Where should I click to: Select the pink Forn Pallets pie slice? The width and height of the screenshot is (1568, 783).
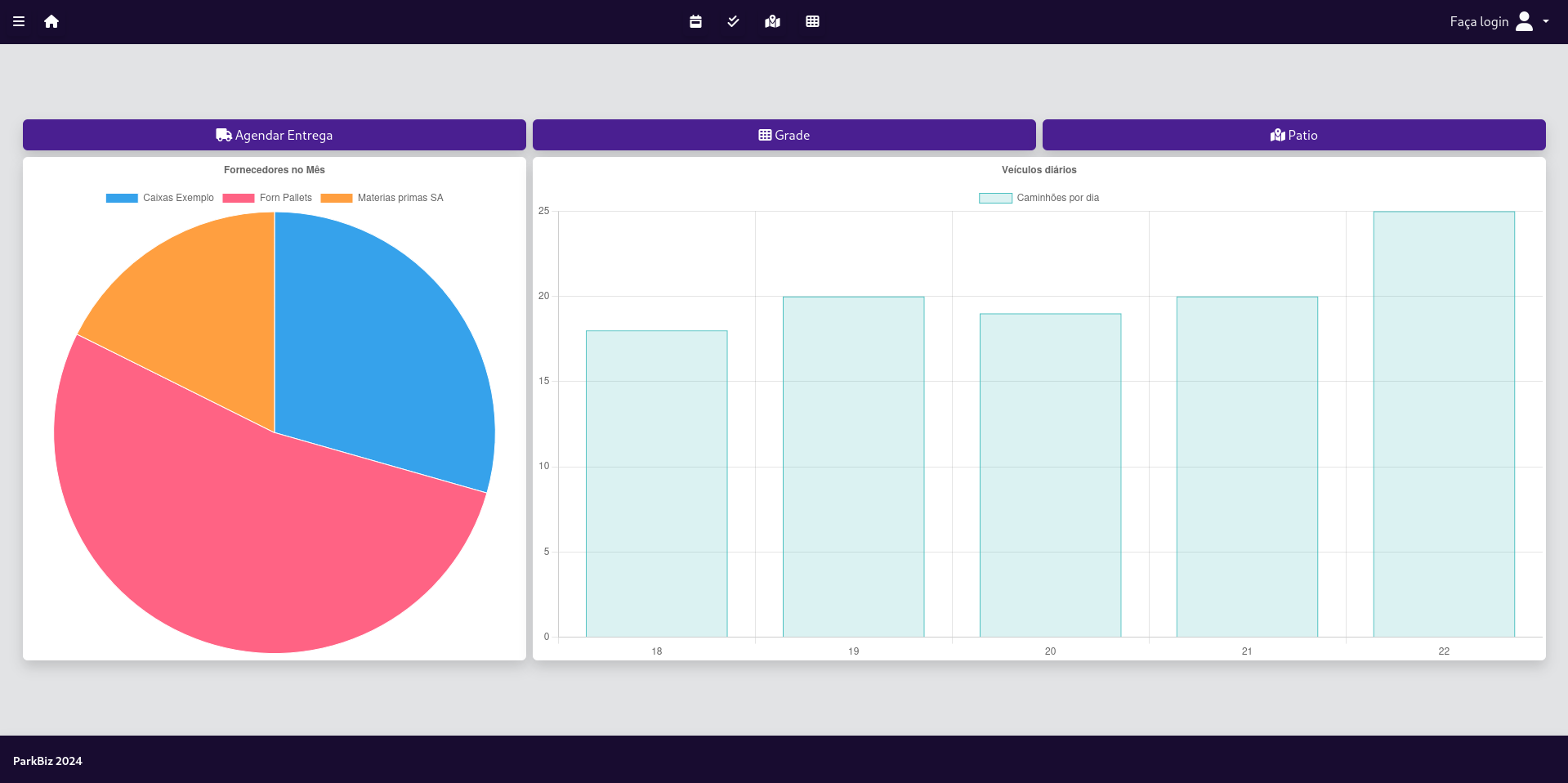[245, 539]
